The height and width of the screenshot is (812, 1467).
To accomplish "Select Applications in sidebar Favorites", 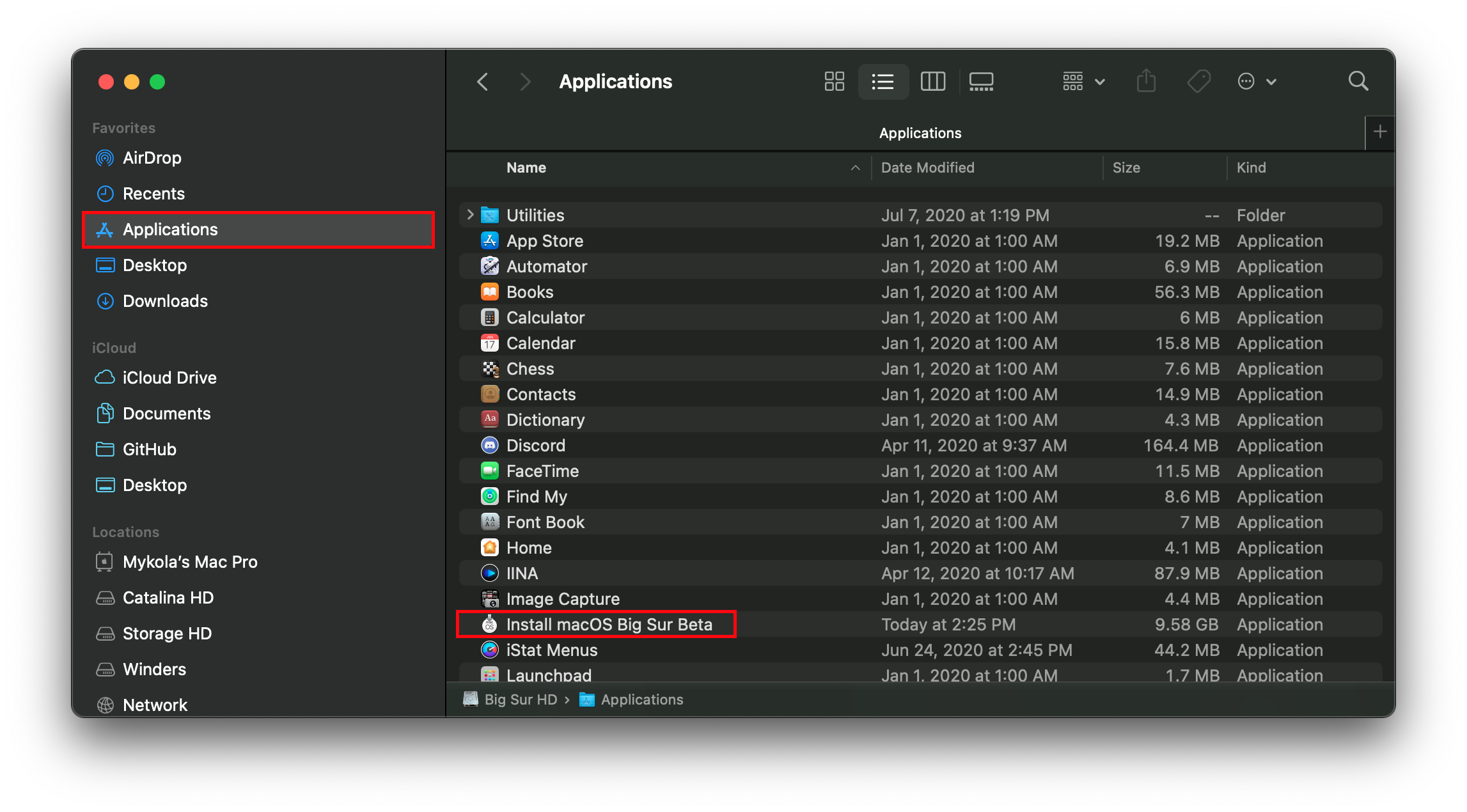I will pyautogui.click(x=258, y=230).
